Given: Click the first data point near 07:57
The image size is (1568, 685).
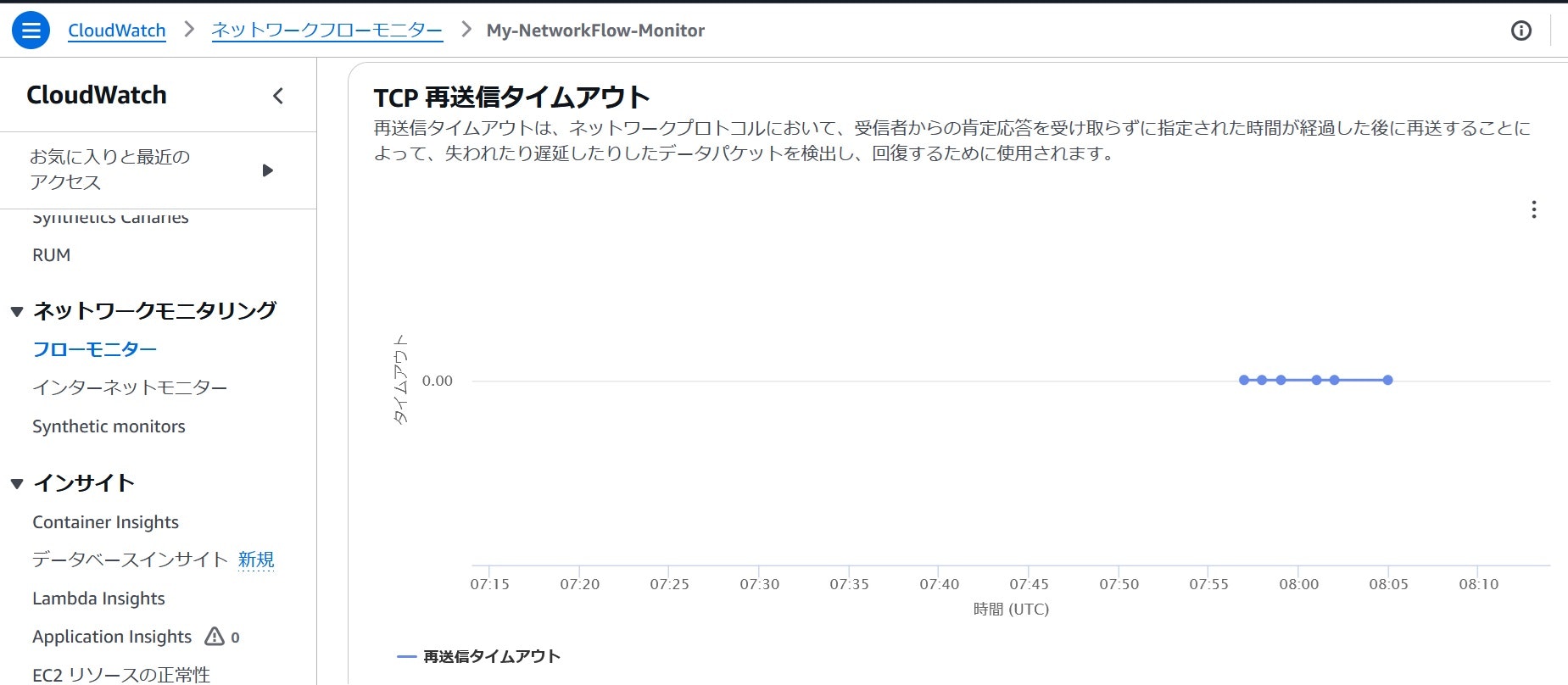Looking at the screenshot, I should click(1244, 380).
